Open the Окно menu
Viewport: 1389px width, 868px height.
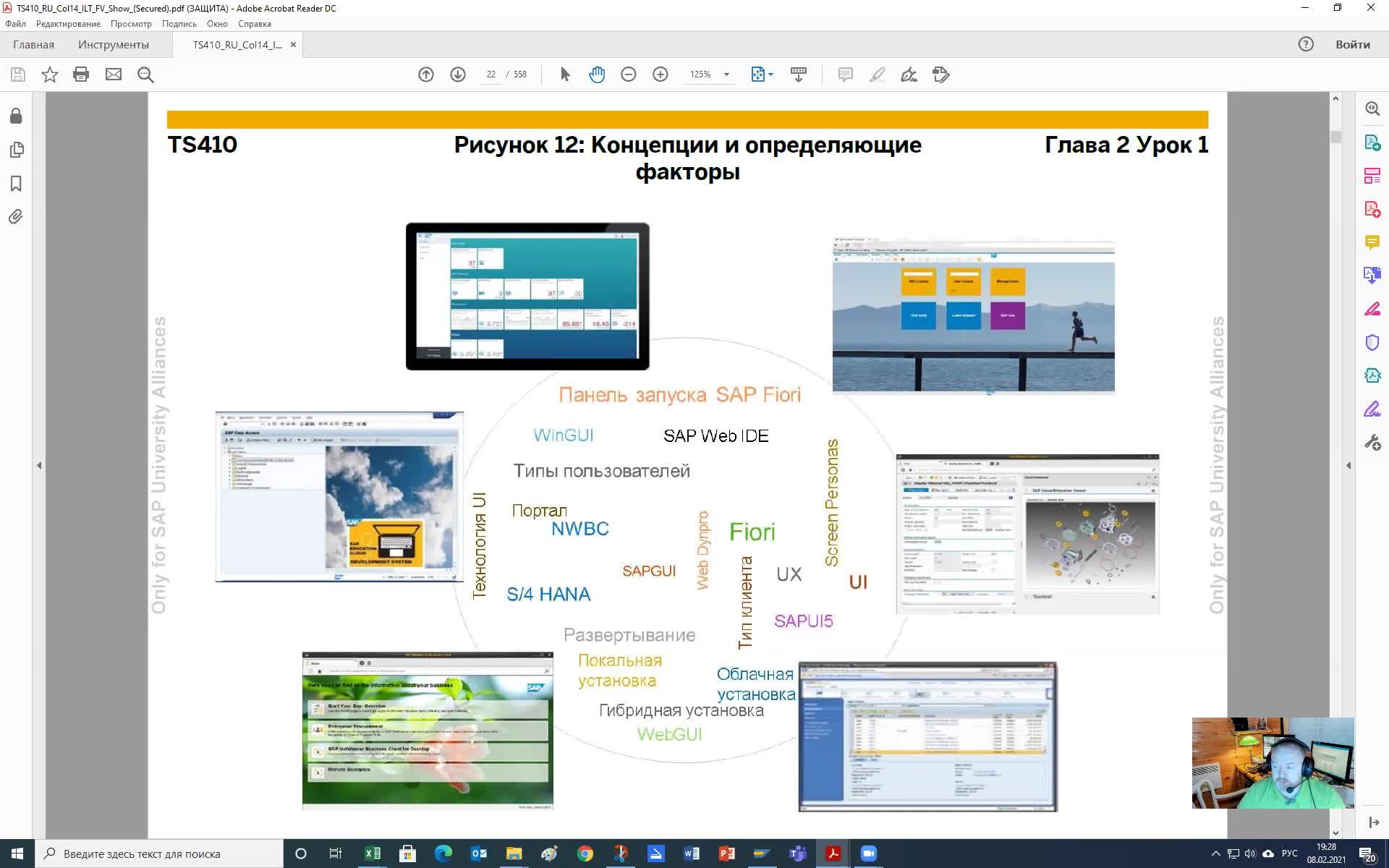pos(217,24)
